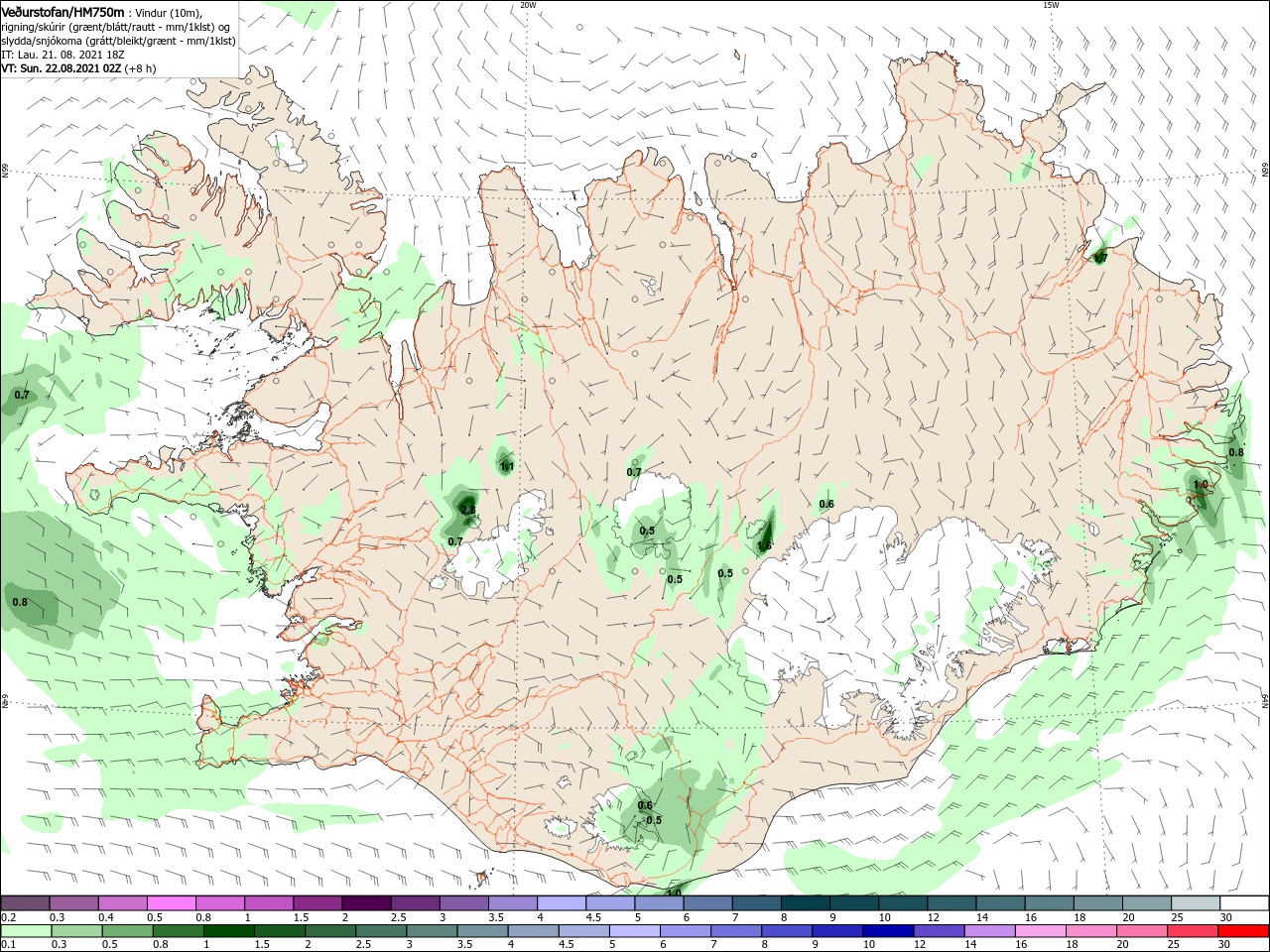Viewport: 1270px width, 952px height.
Task: Click the 20W longitude label
Action: coord(527,5)
